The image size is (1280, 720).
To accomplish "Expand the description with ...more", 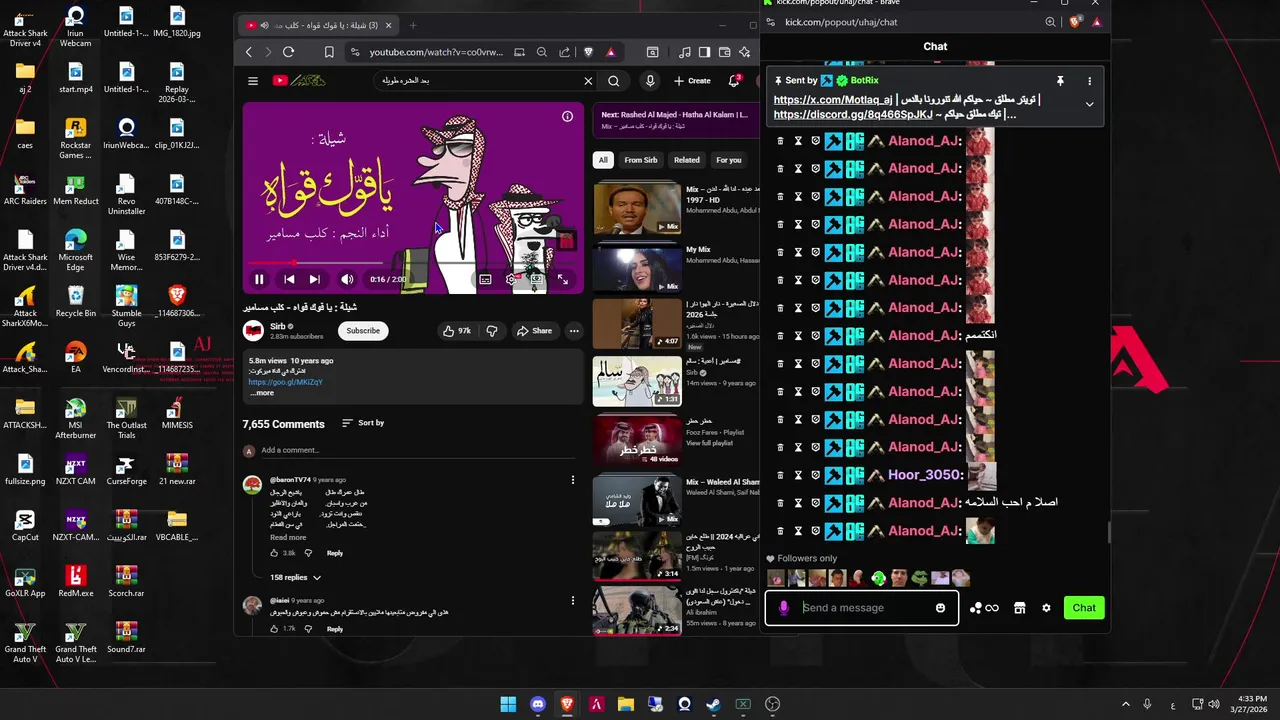I will point(262,393).
